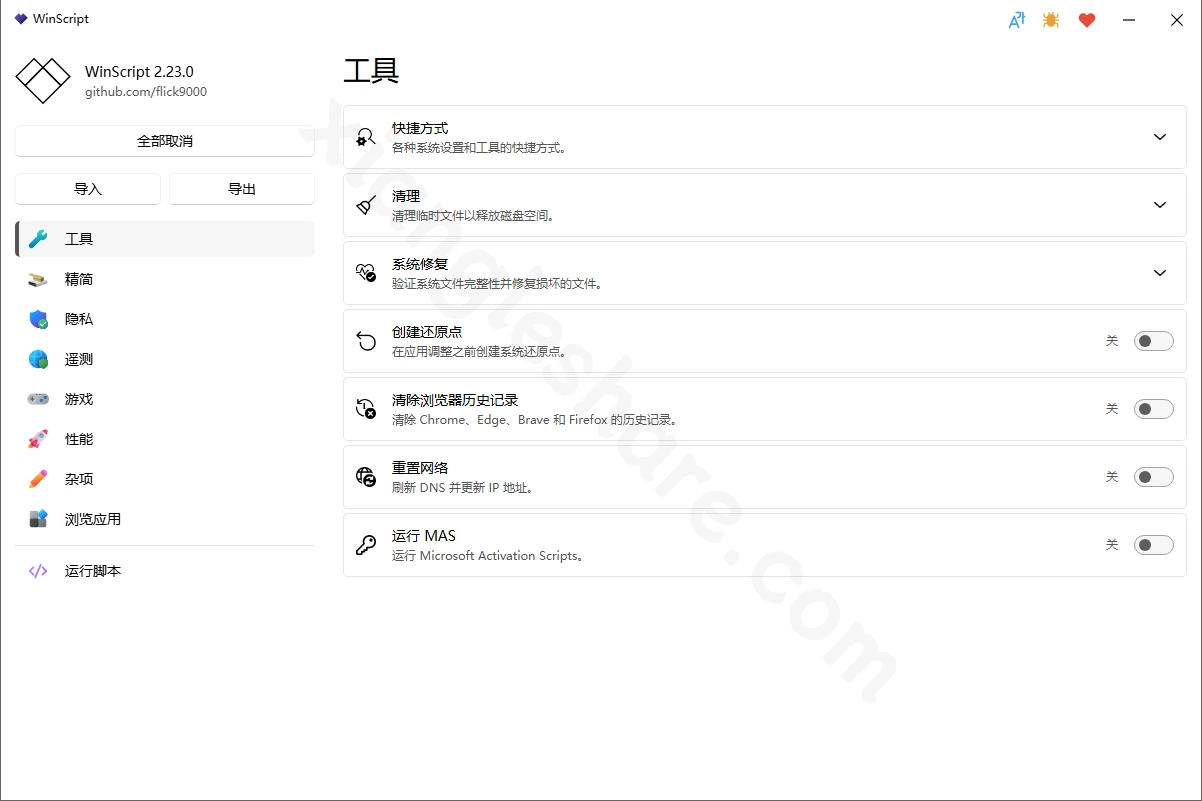The width and height of the screenshot is (1202, 801).
Task: Open the 运行脚本 page
Action: (165, 571)
